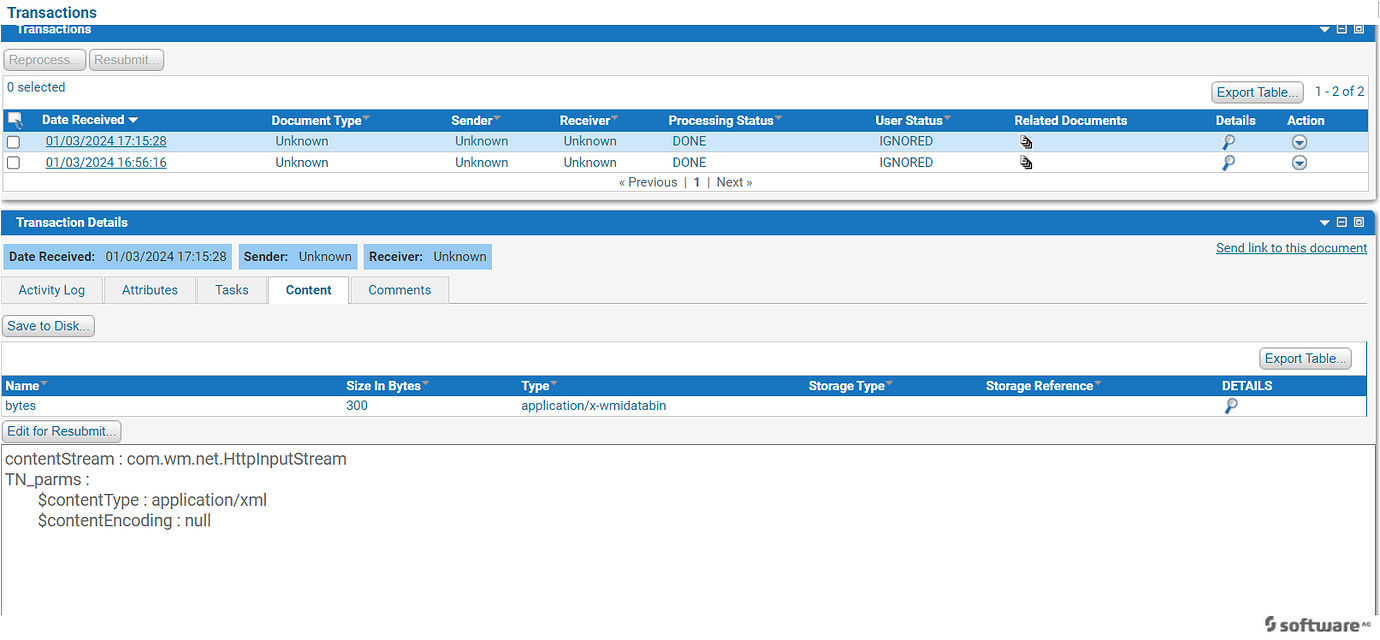The width and height of the screenshot is (1380, 640).
Task: Go to Next page of results
Action: tap(734, 182)
